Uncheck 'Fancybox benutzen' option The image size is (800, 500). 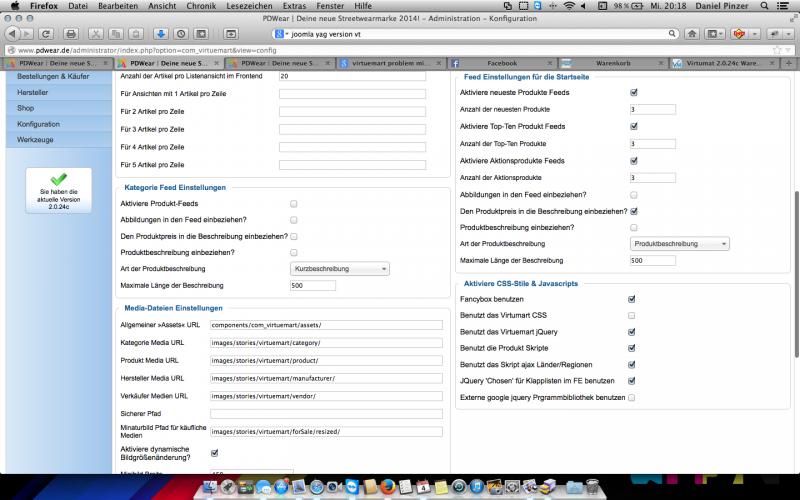pyautogui.click(x=631, y=299)
